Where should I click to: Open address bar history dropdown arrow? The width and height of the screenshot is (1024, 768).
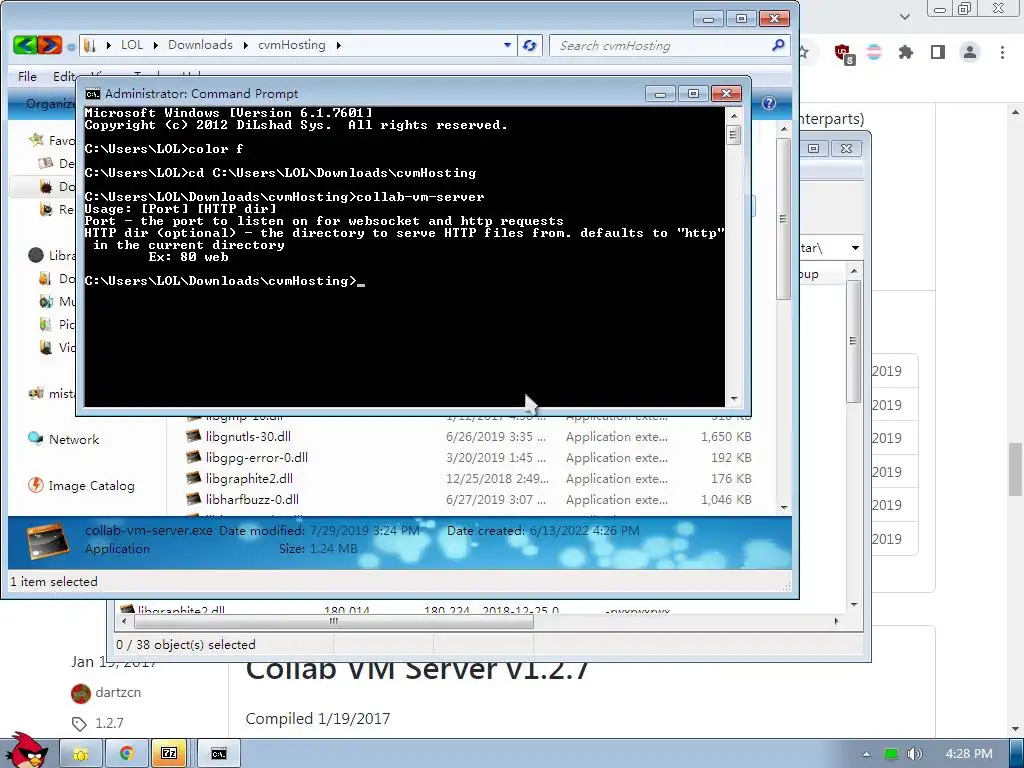507,45
